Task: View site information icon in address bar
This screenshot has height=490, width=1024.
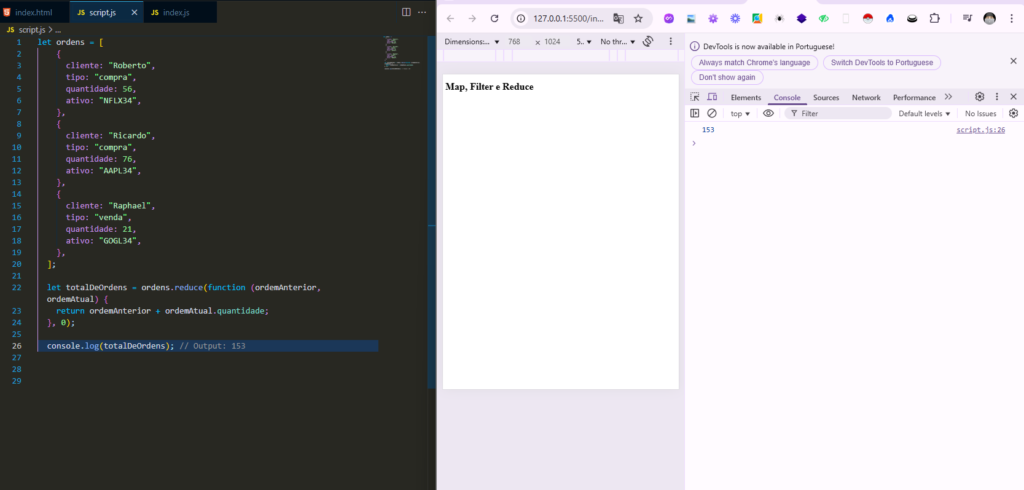Action: coord(521,18)
